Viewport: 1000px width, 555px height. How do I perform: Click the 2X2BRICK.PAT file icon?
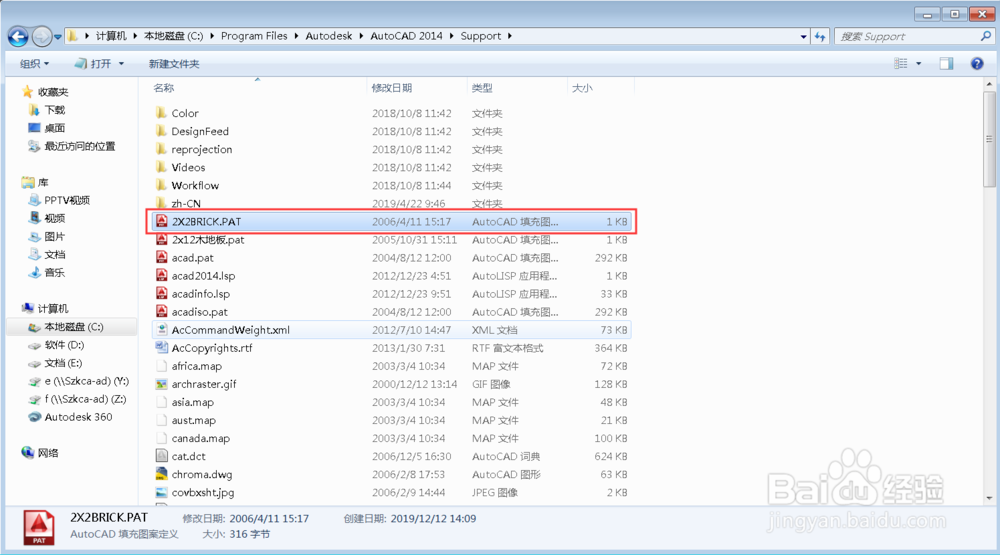(x=161, y=221)
